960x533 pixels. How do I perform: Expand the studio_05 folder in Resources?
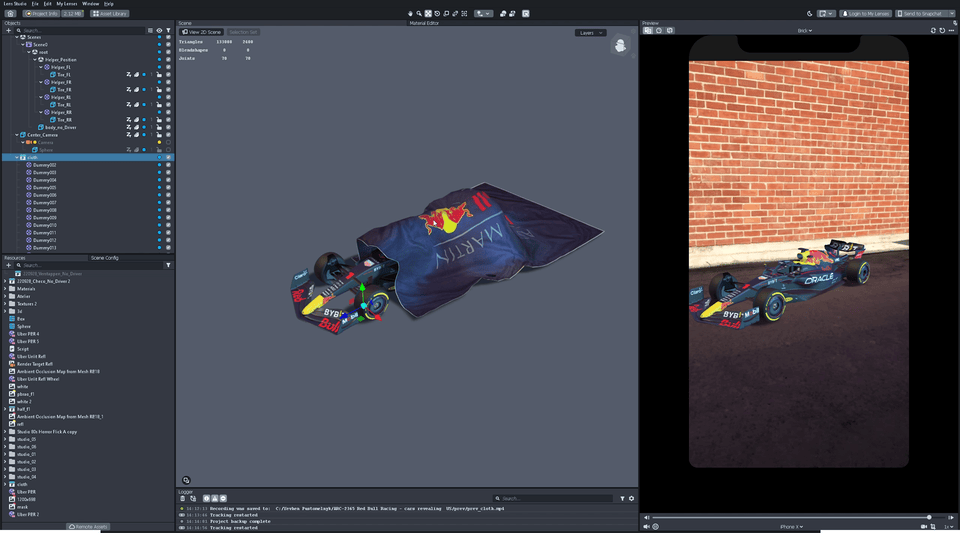[x=6, y=439]
